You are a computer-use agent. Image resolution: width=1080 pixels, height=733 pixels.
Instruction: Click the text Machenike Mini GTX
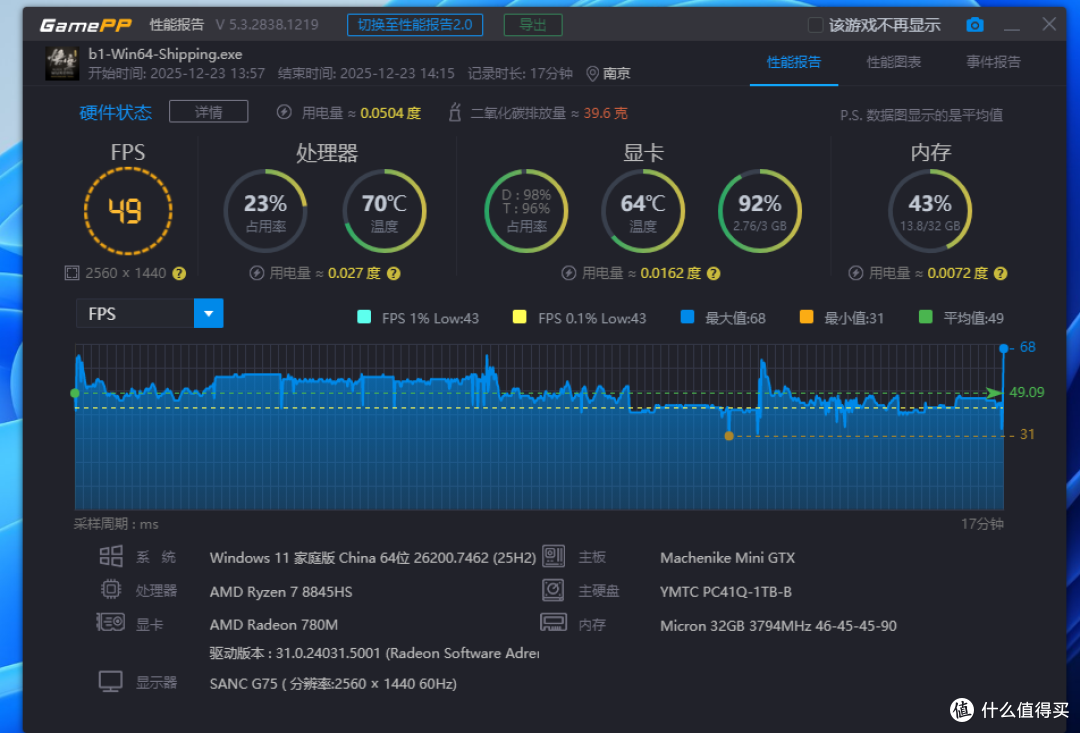(727, 558)
